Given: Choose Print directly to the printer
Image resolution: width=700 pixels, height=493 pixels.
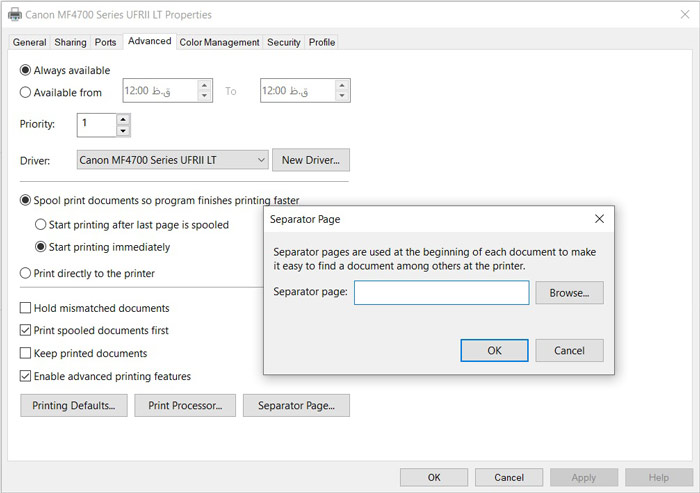Looking at the screenshot, I should pyautogui.click(x=25, y=273).
